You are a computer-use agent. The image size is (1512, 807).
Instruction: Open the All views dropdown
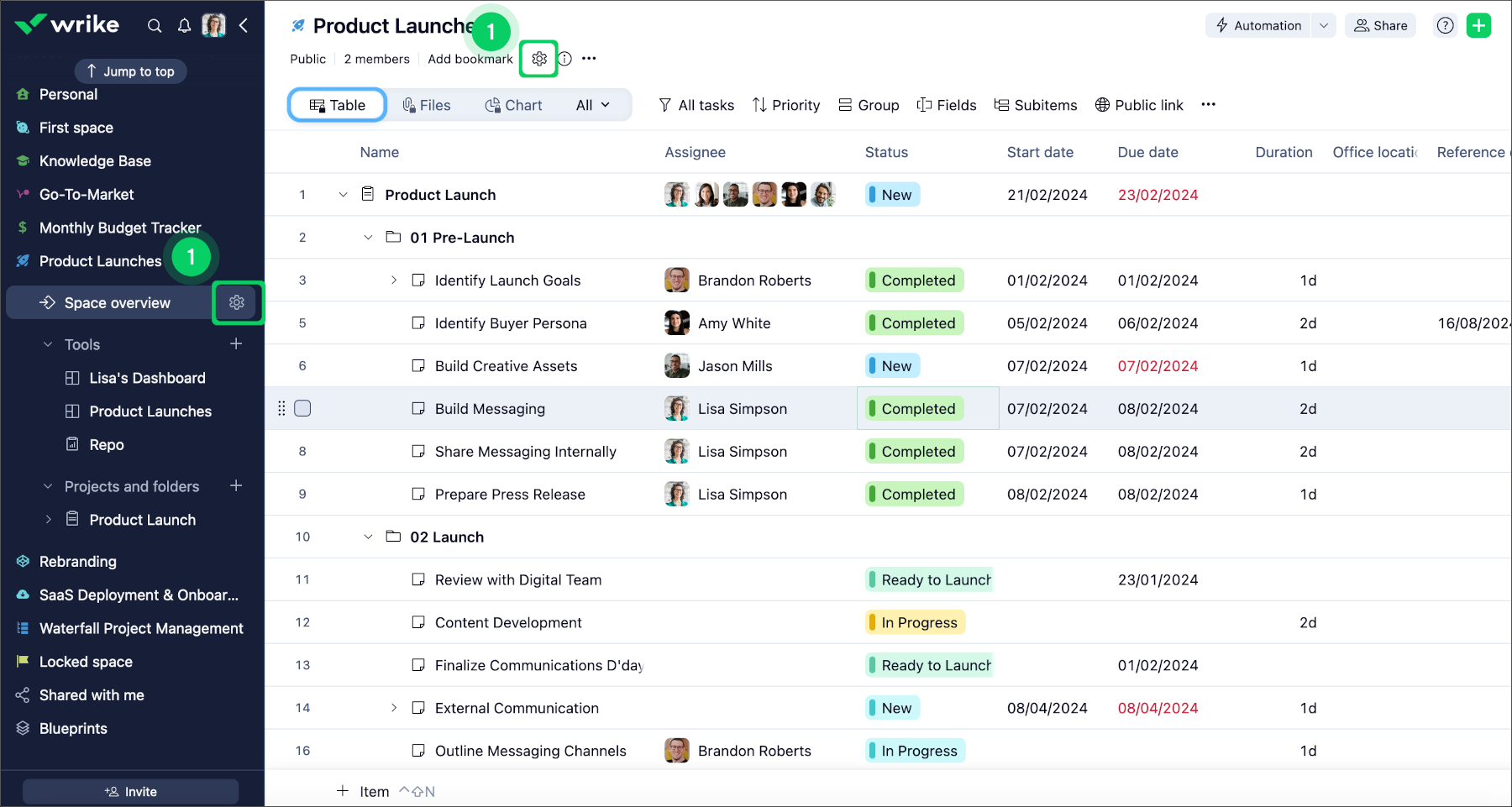(x=592, y=105)
